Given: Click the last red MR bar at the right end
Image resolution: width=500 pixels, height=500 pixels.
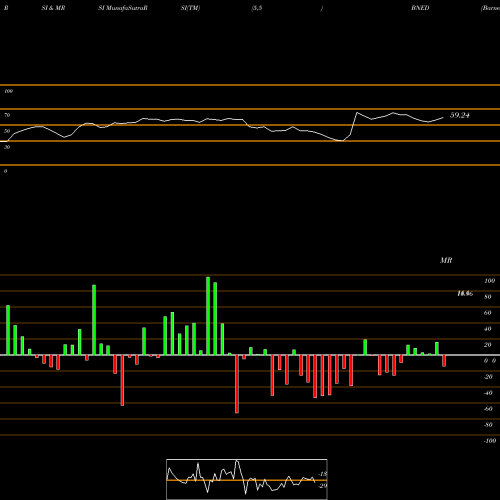Looking at the screenshot, I should pyautogui.click(x=444, y=361).
